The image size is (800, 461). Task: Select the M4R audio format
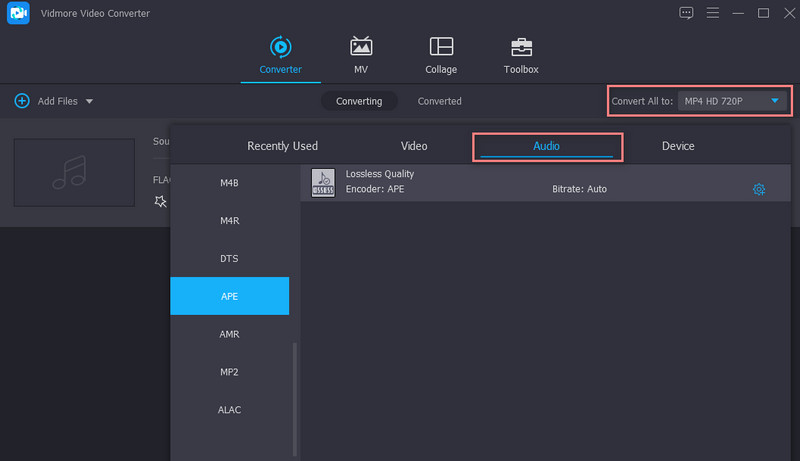(230, 221)
